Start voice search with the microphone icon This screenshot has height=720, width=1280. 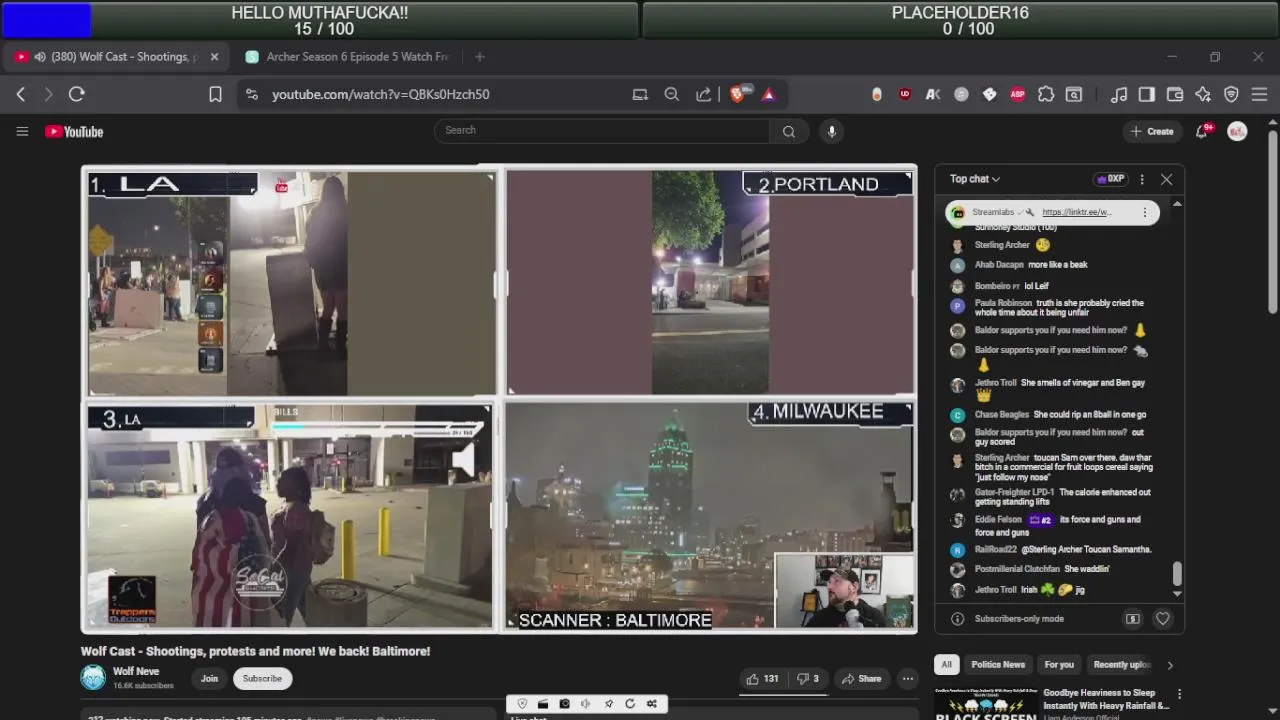pos(831,131)
